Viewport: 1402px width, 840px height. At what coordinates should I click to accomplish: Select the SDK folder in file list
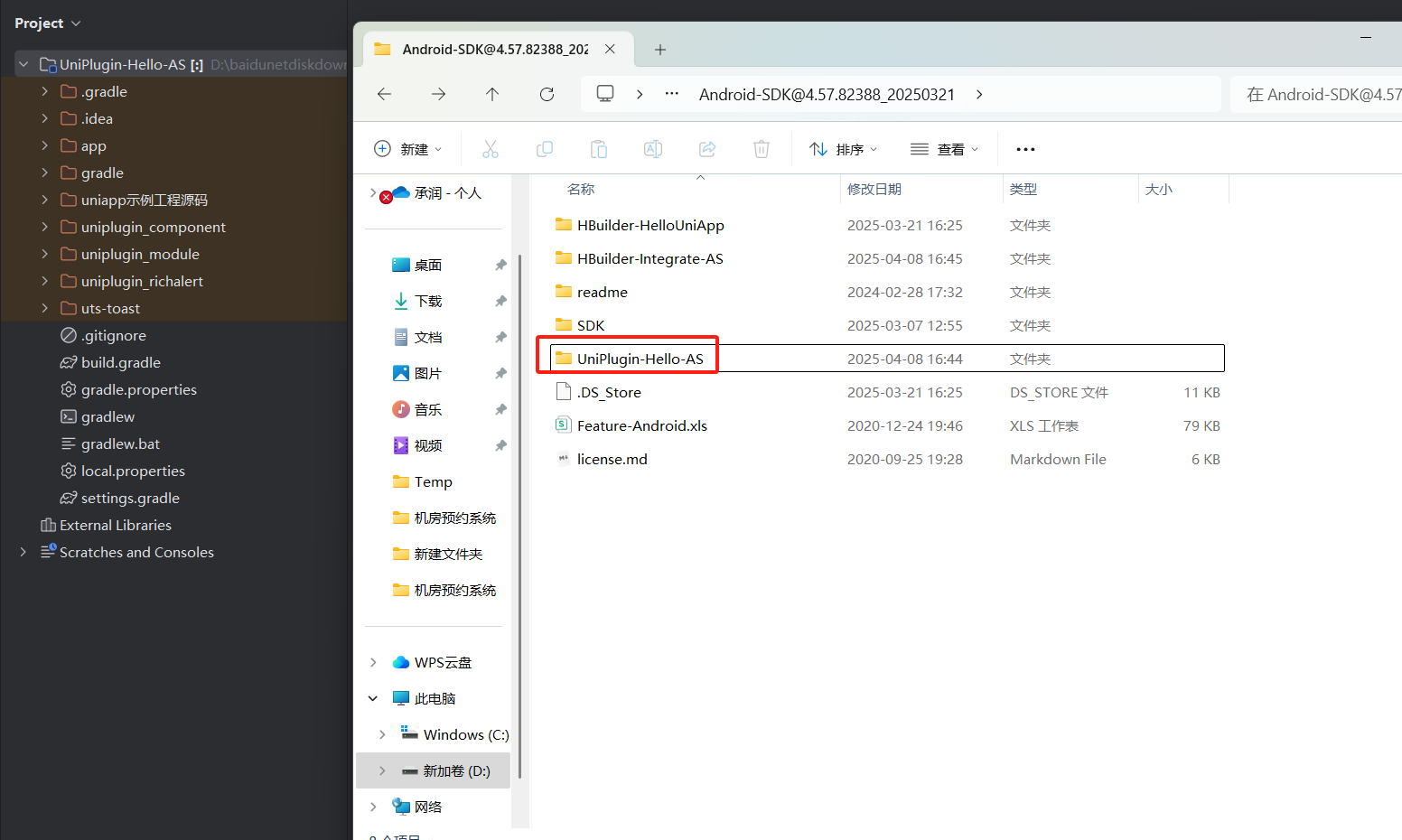pos(887,325)
